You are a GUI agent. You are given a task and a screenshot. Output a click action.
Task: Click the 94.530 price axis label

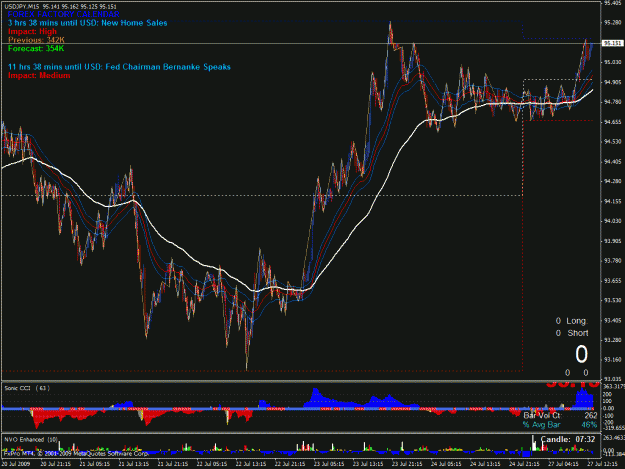(x=613, y=141)
